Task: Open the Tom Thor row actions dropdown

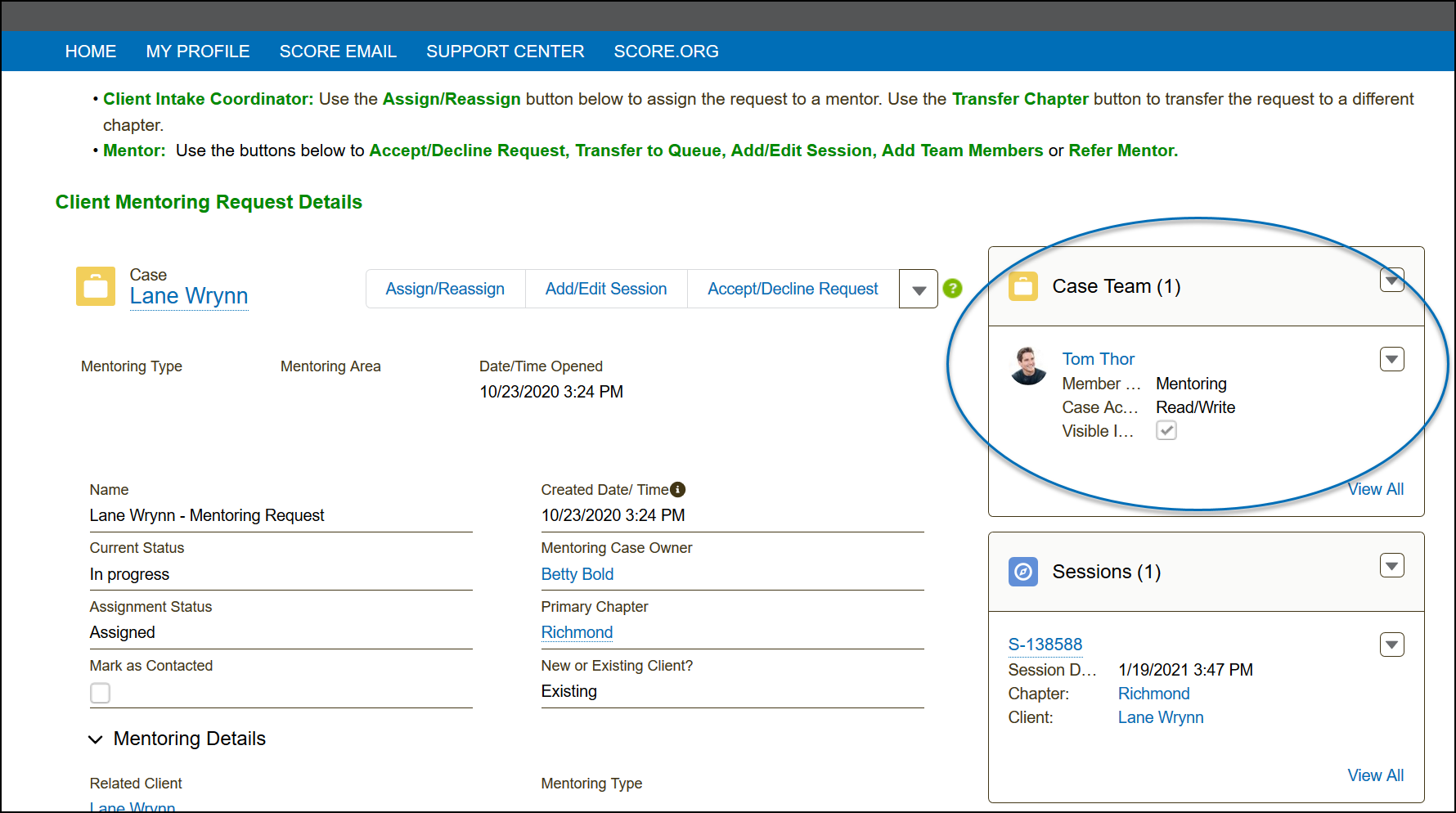Action: tap(1392, 359)
